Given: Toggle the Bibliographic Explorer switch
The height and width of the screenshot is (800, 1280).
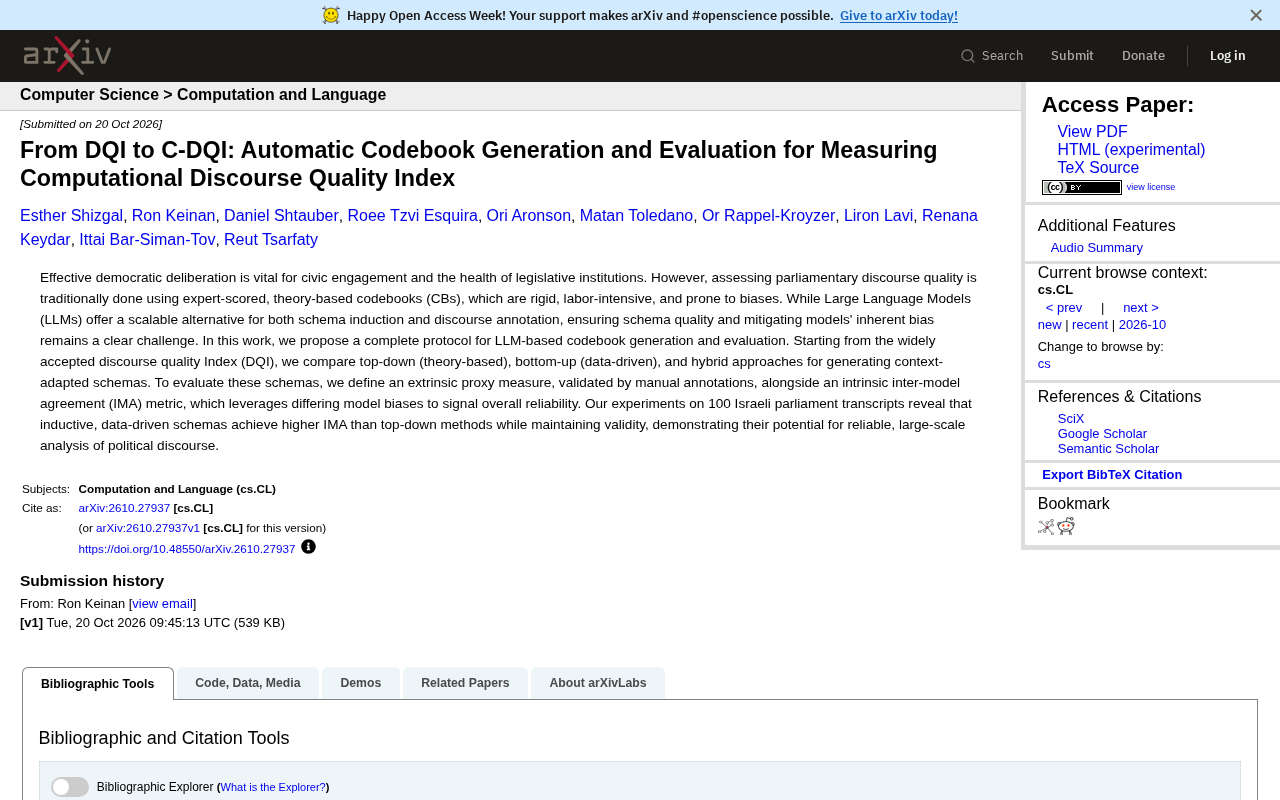Looking at the screenshot, I should click(x=70, y=787).
